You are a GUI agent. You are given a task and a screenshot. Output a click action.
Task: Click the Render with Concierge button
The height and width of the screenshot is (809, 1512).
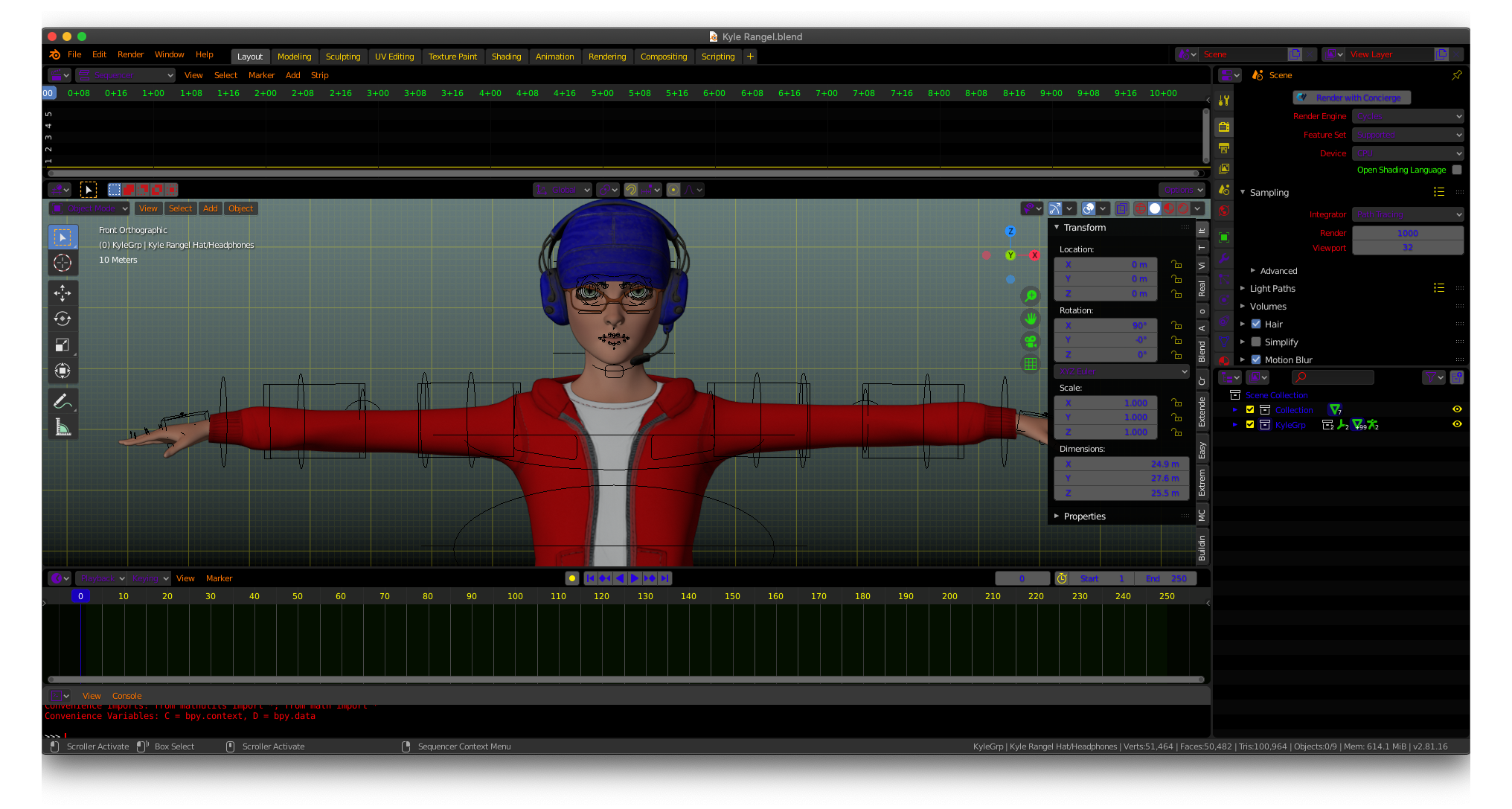(1351, 97)
